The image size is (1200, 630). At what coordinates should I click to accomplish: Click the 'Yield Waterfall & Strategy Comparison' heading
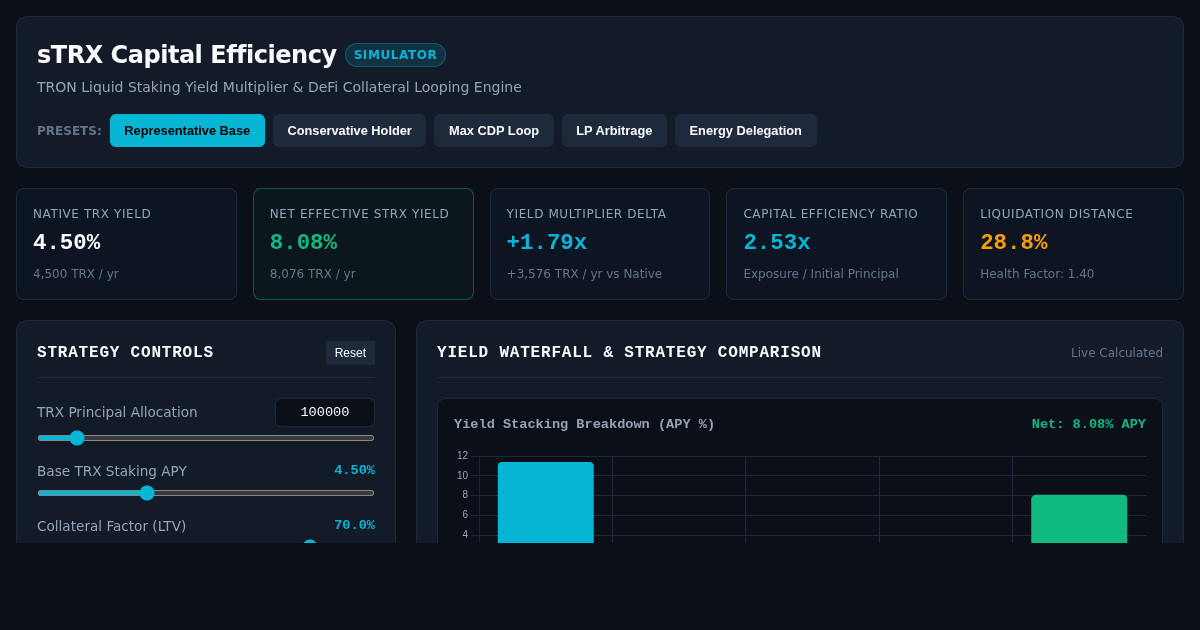629,353
